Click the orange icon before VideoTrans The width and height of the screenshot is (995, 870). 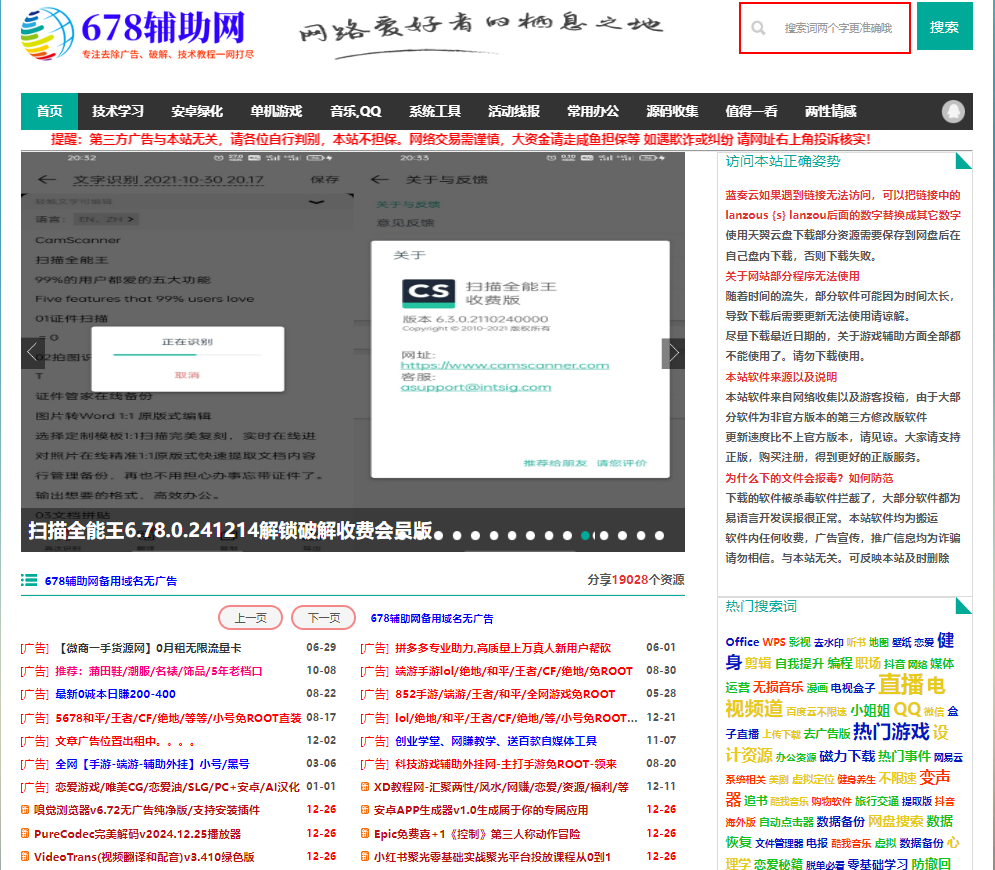25,856
